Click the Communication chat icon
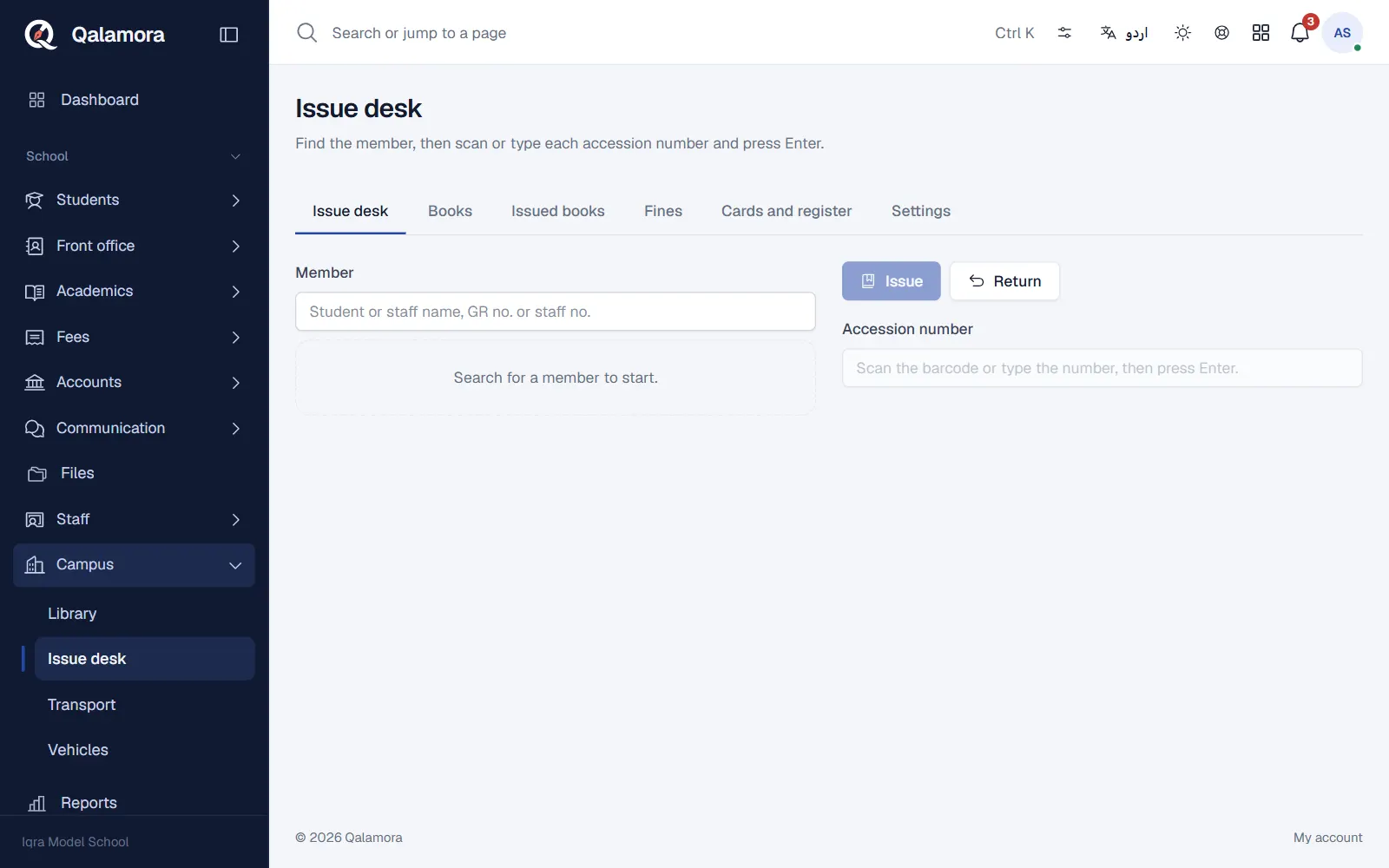 pos(34,429)
